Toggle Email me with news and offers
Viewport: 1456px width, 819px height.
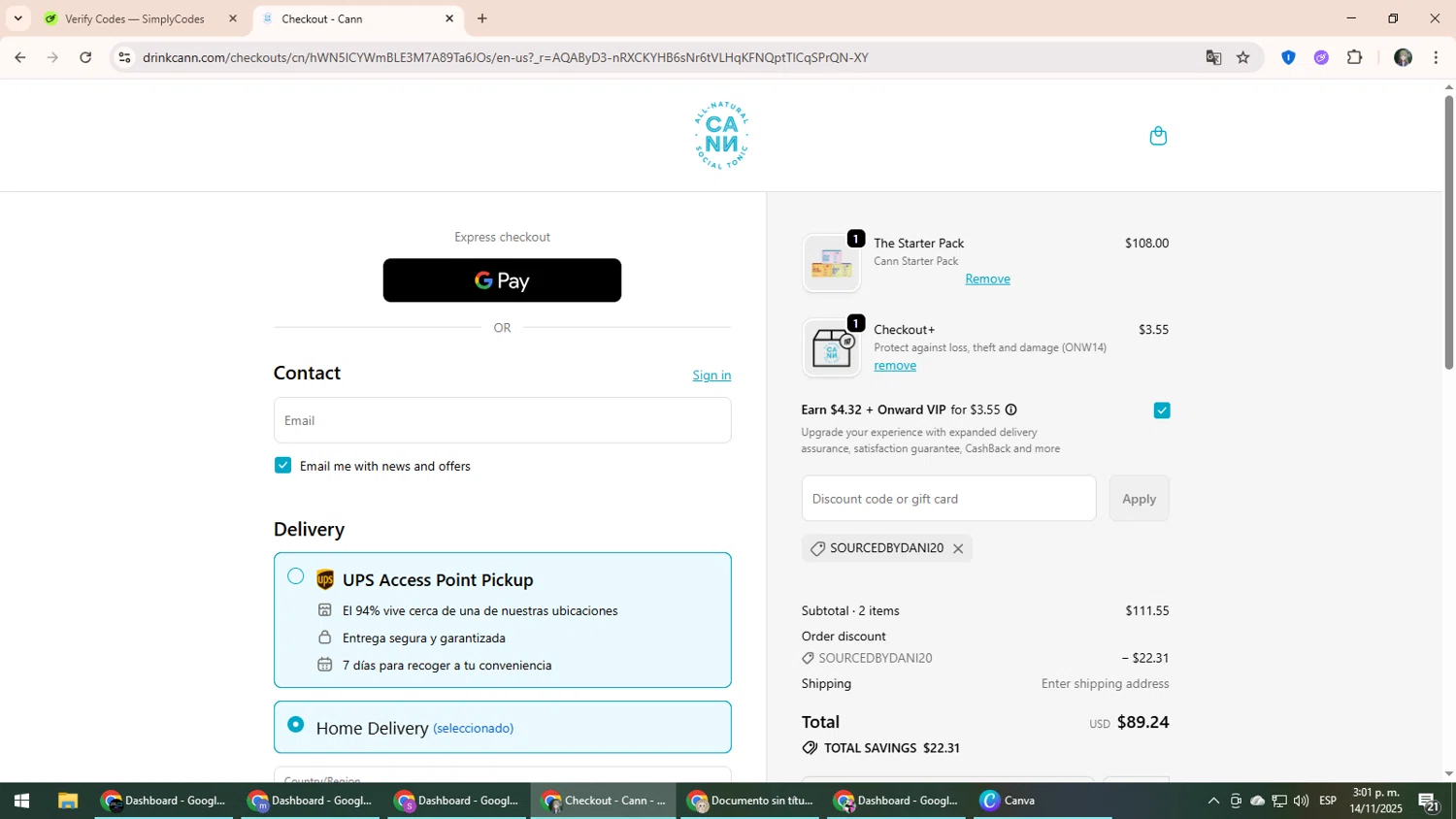(282, 466)
